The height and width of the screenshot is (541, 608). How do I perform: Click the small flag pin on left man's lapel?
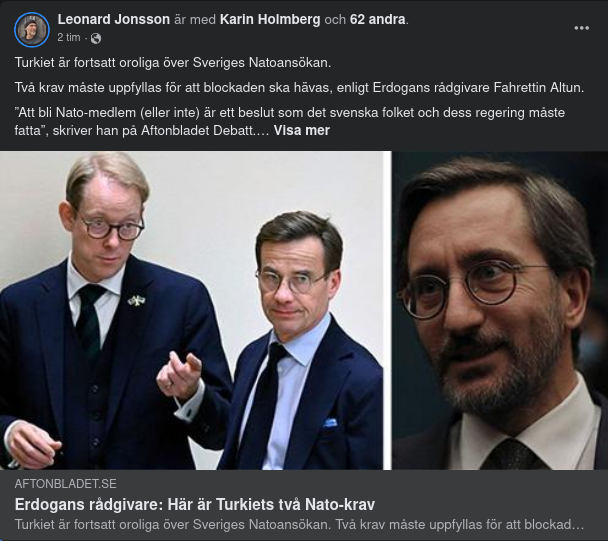tap(136, 300)
